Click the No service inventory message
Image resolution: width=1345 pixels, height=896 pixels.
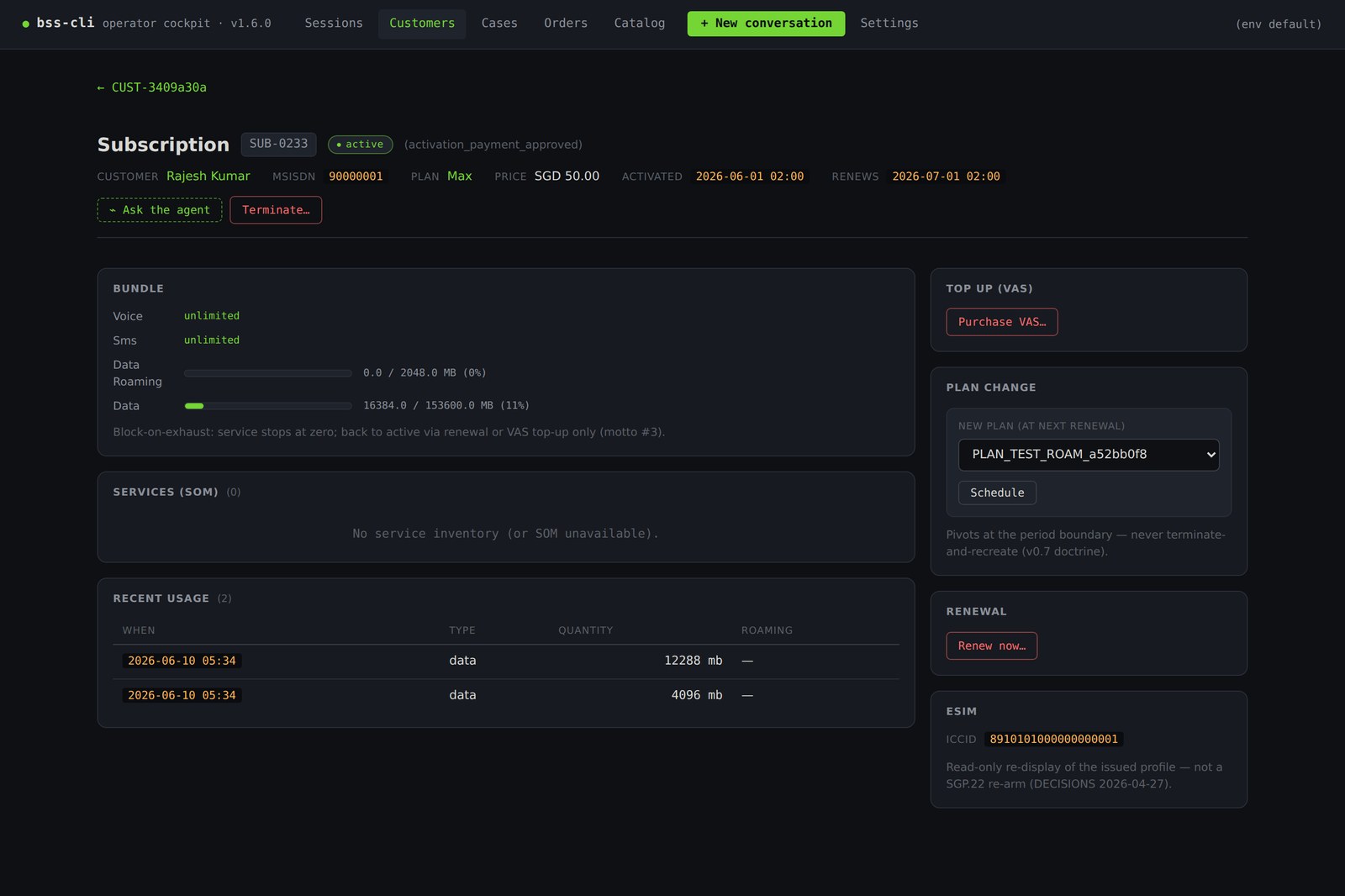coord(506,534)
